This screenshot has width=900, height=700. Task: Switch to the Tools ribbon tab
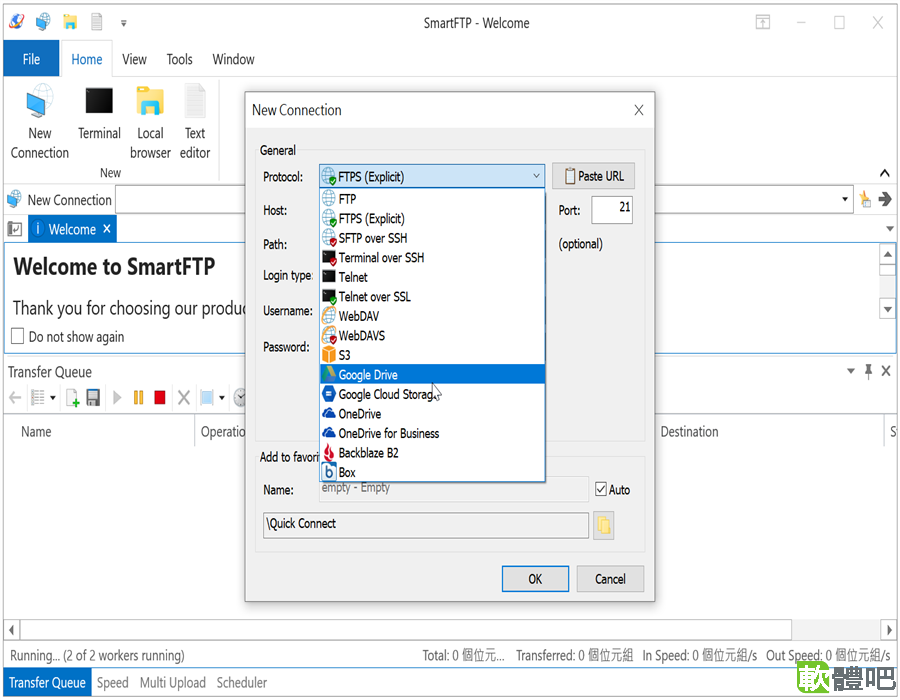179,59
